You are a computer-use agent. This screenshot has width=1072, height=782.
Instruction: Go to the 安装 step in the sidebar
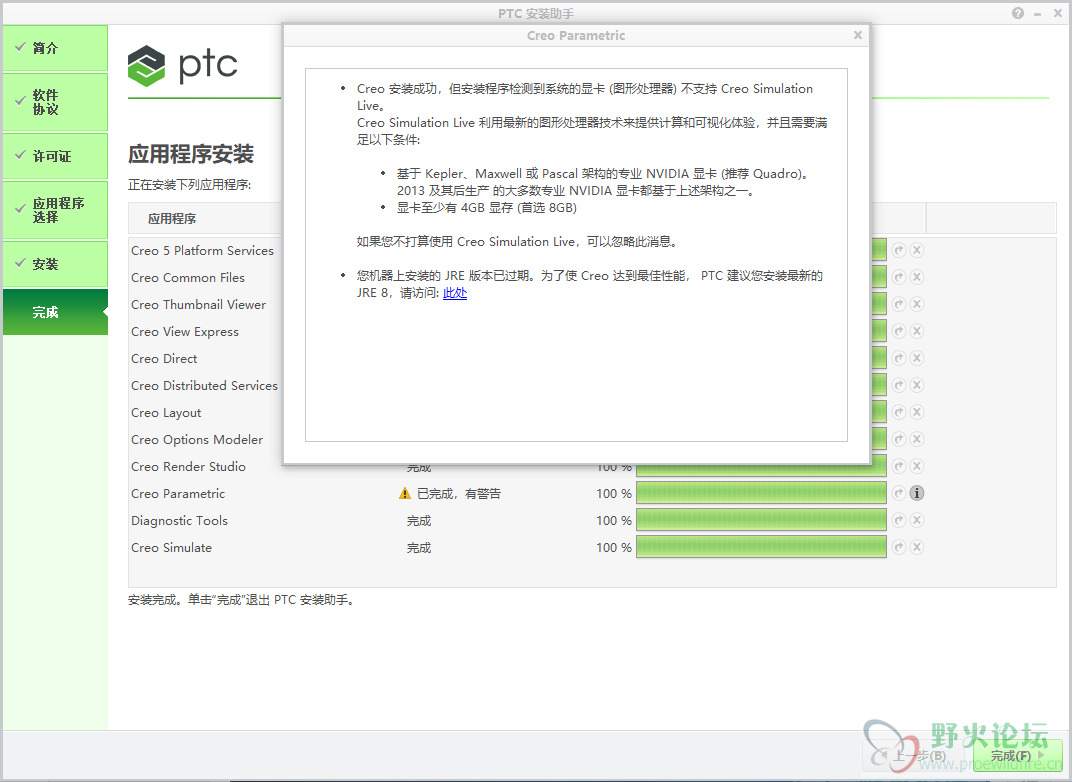[55, 264]
